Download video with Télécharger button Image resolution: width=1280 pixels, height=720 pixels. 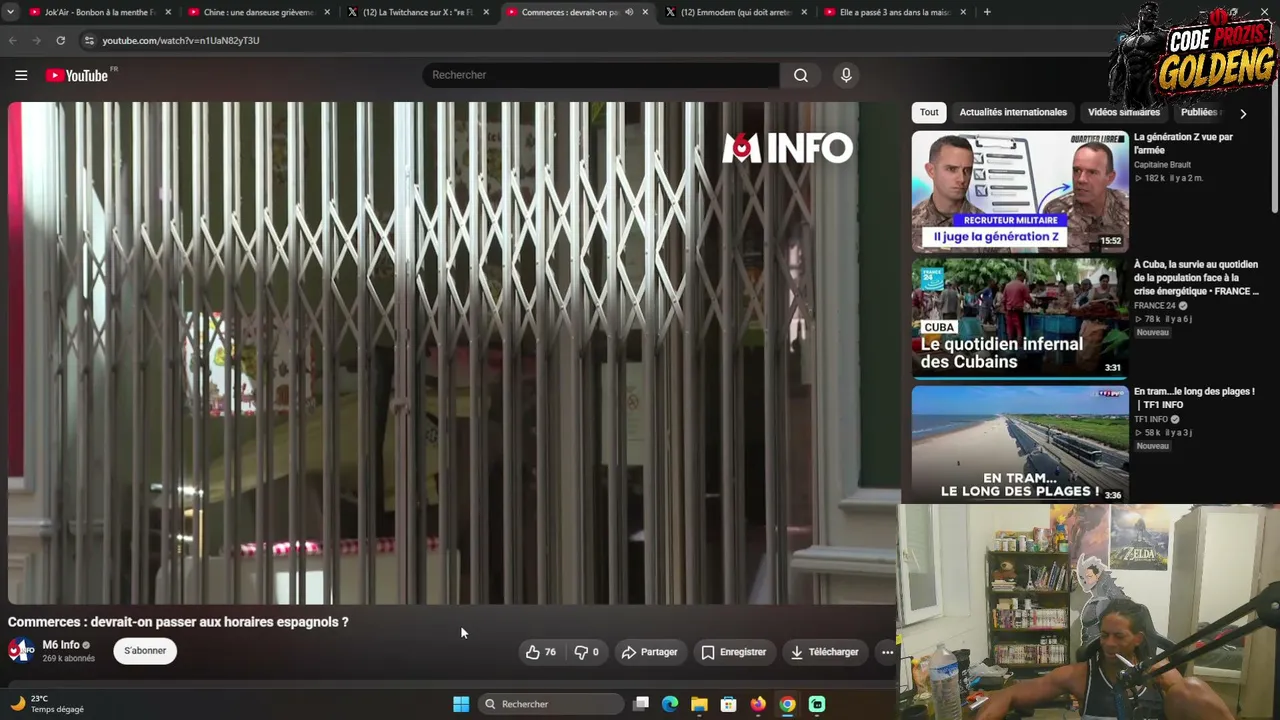pos(824,652)
